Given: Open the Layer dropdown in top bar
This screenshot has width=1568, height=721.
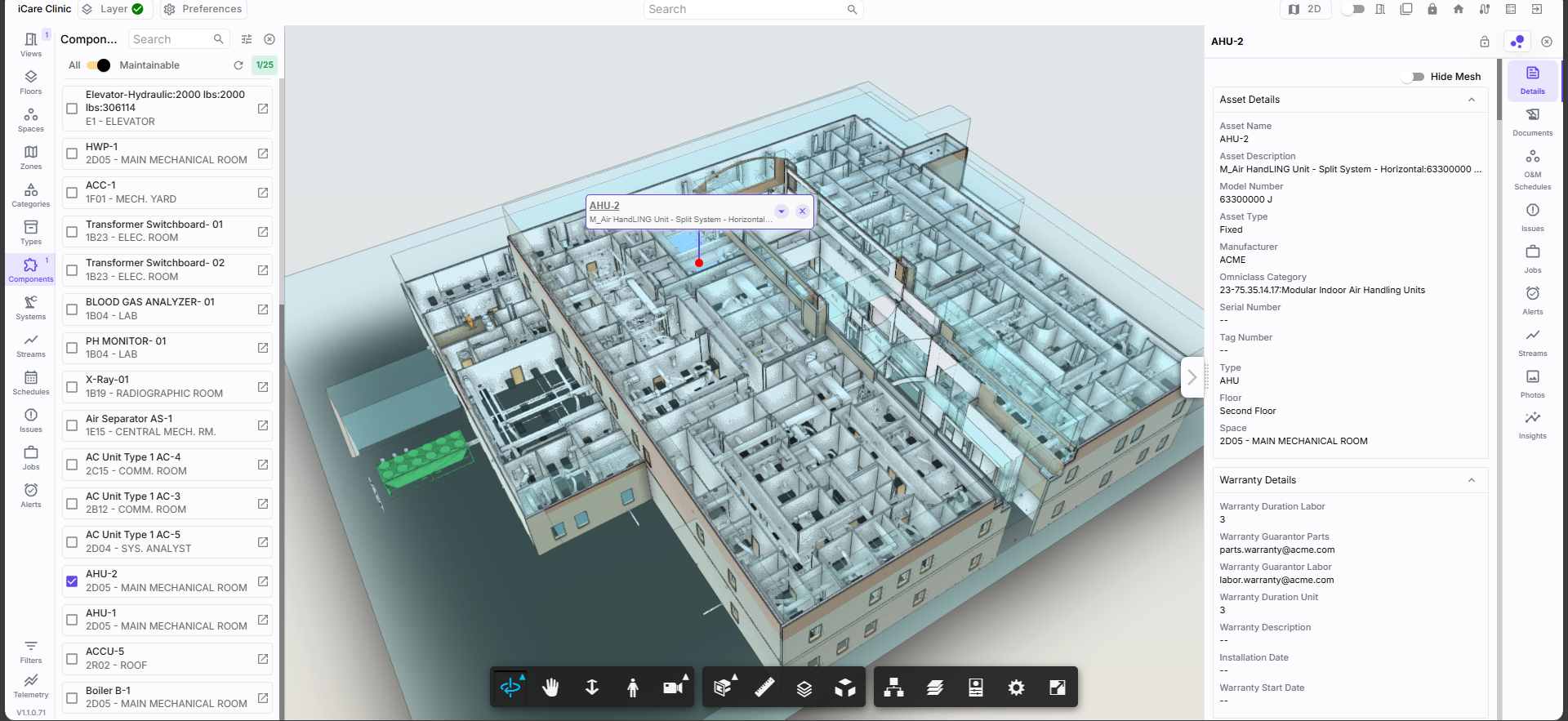Looking at the screenshot, I should pos(114,9).
